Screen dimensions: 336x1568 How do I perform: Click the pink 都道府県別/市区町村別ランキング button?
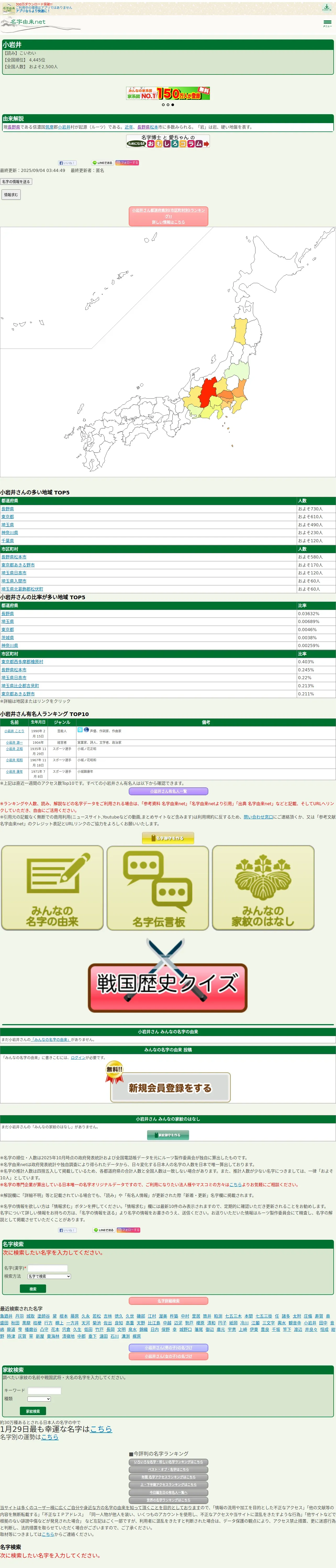tap(168, 216)
